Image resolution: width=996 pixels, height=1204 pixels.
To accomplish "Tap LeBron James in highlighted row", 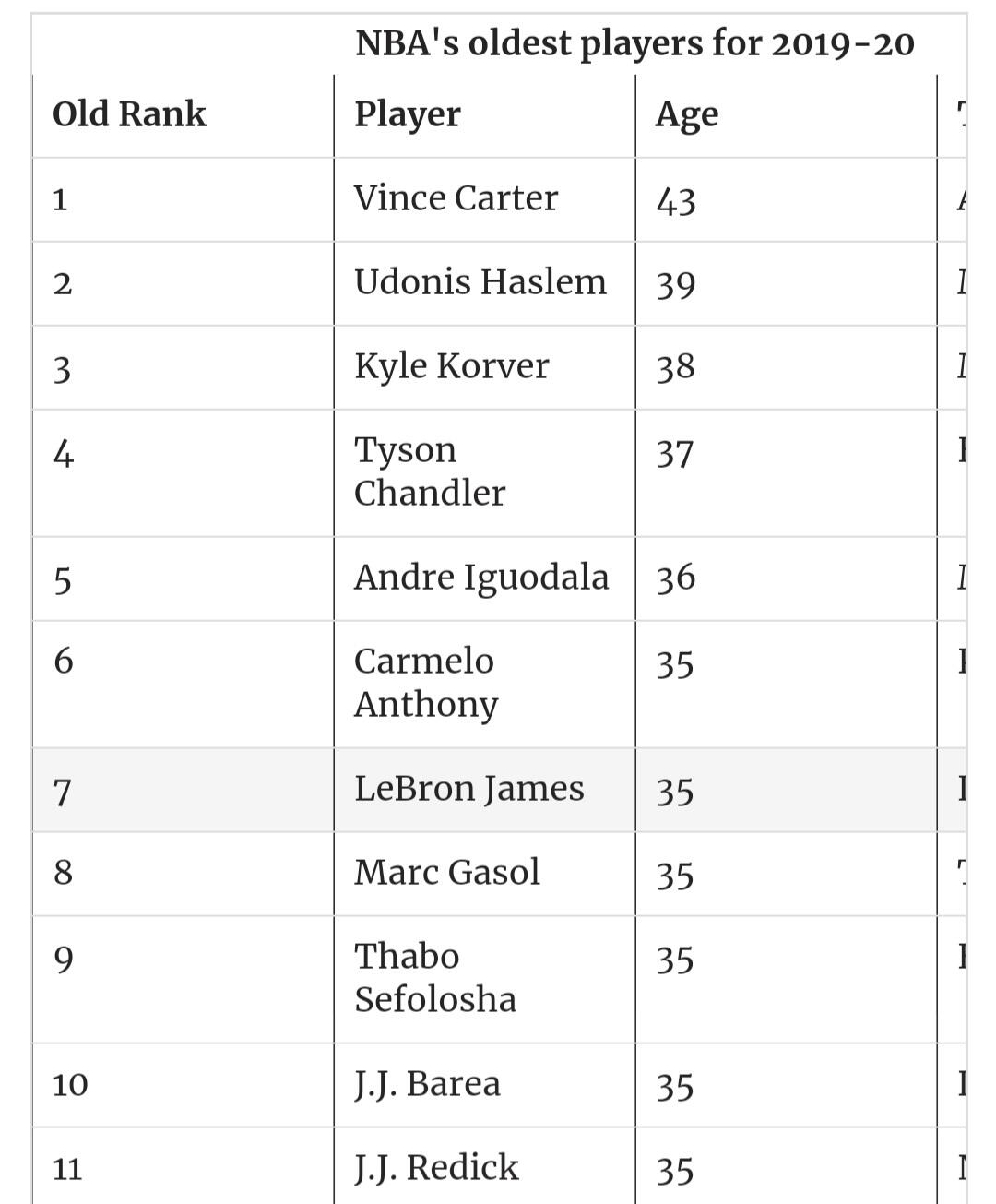I will click(468, 789).
